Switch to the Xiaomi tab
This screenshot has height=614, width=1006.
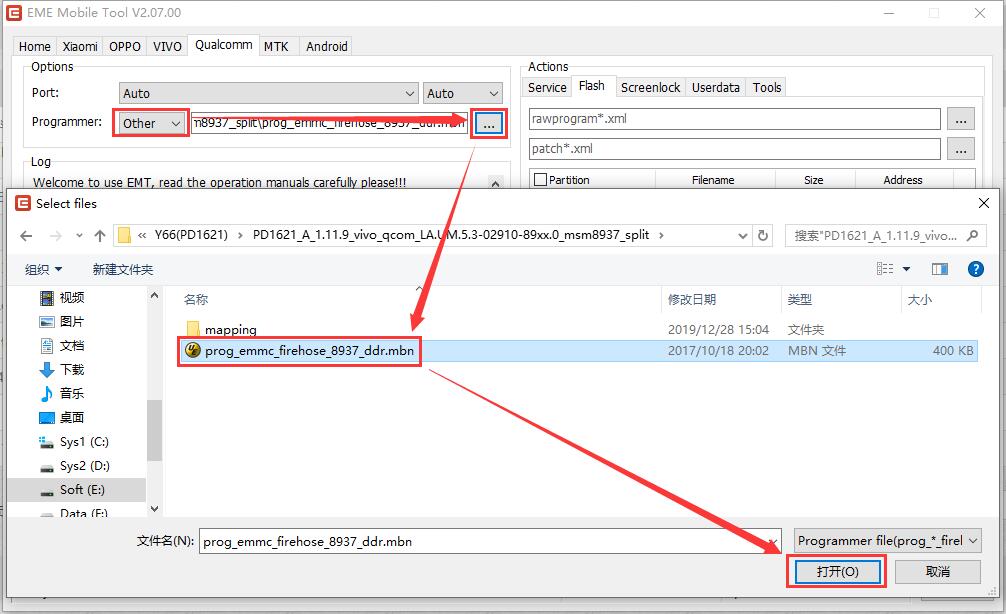point(80,46)
